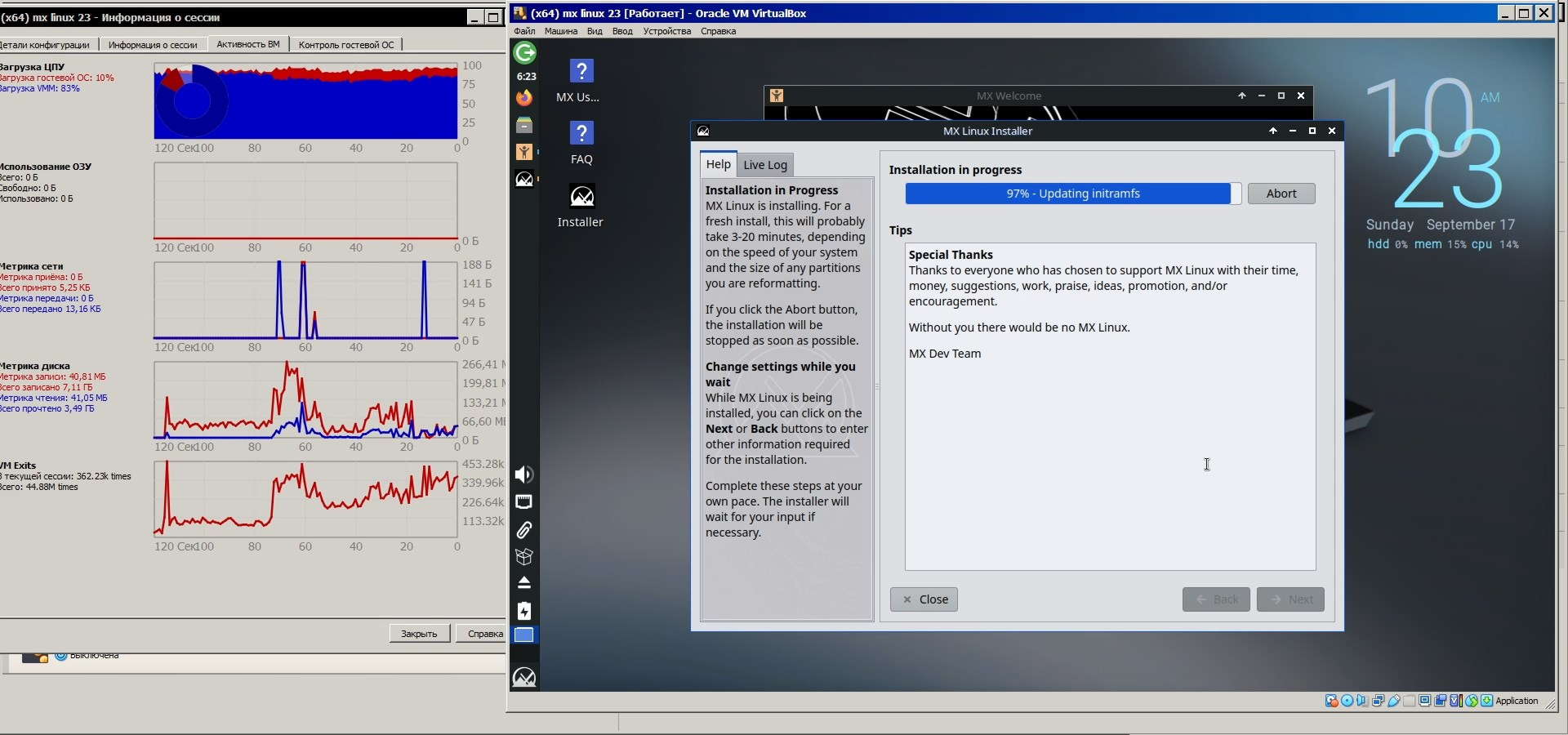Open the Машина menu in VirtualBox

560,31
